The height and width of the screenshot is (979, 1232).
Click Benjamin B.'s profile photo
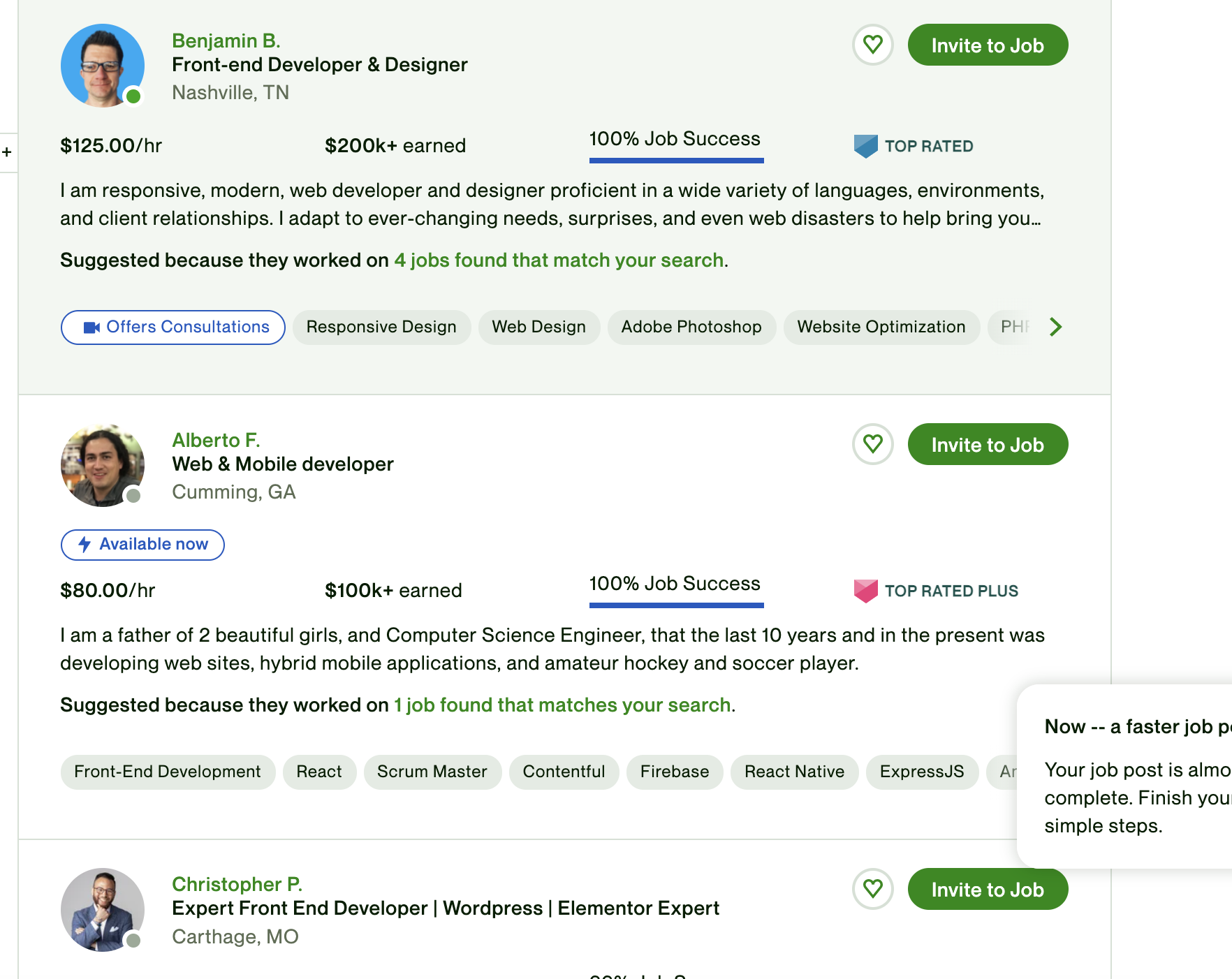click(103, 66)
